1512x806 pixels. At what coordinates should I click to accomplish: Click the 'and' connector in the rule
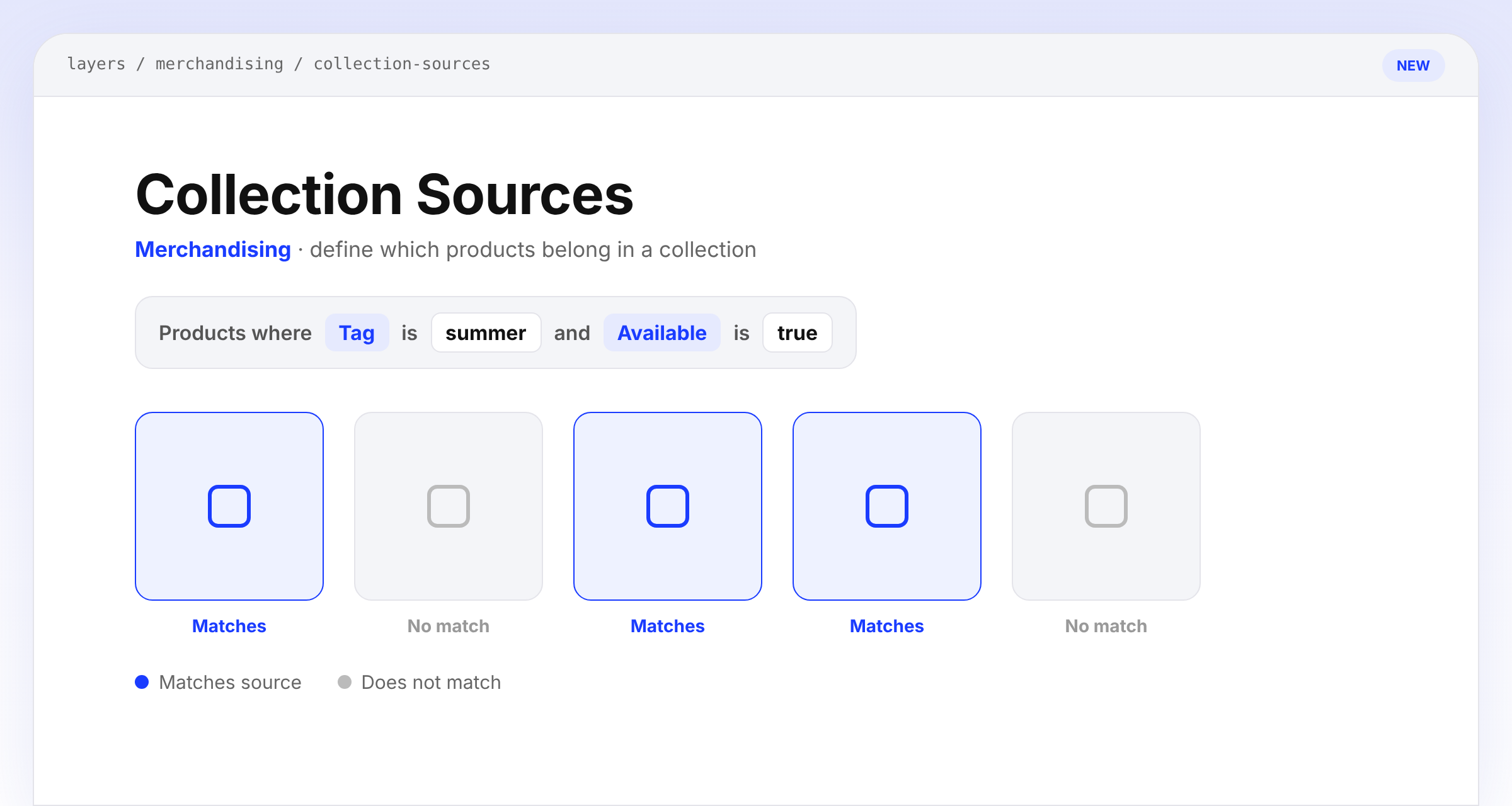(x=572, y=332)
